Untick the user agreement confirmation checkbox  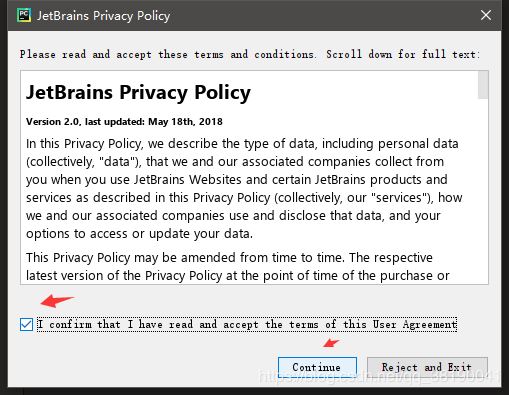click(x=26, y=324)
